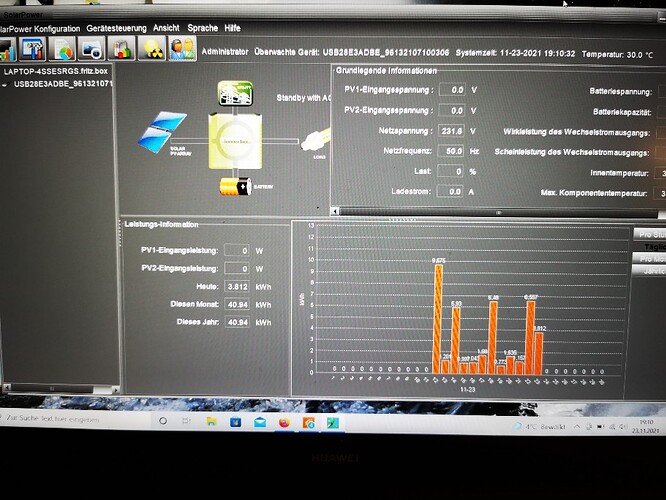Click the green SolarPower taskbar icon
666x500 pixels.
[333, 423]
